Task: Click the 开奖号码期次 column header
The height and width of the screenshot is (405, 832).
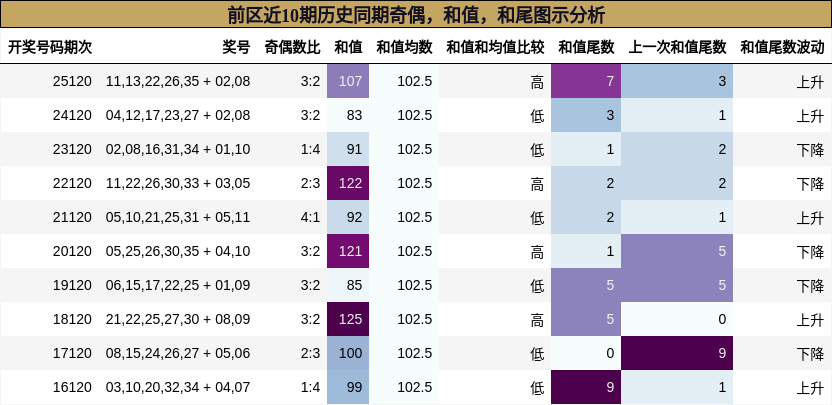Action: click(50, 47)
